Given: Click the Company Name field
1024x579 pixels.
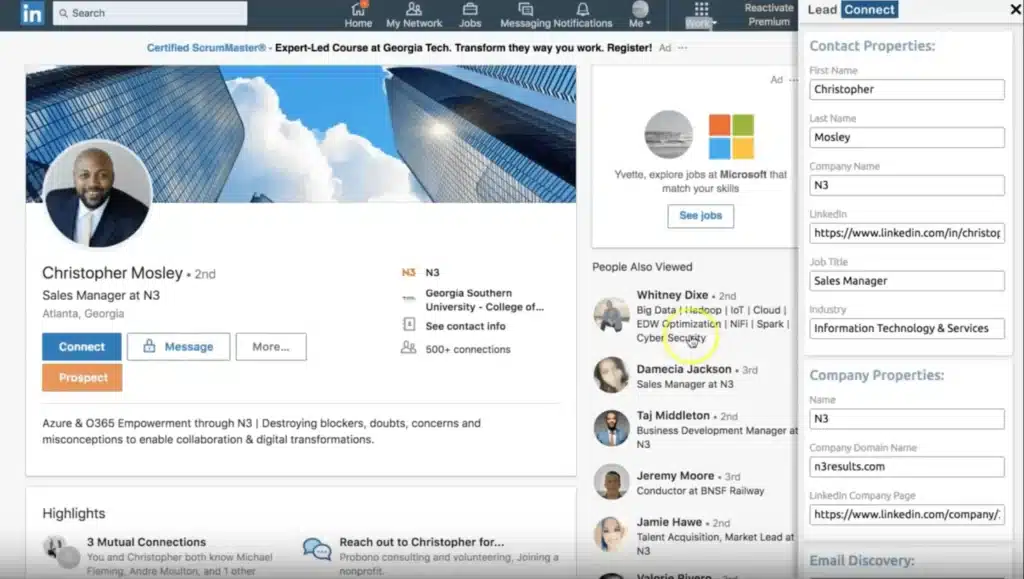Looking at the screenshot, I should (906, 185).
